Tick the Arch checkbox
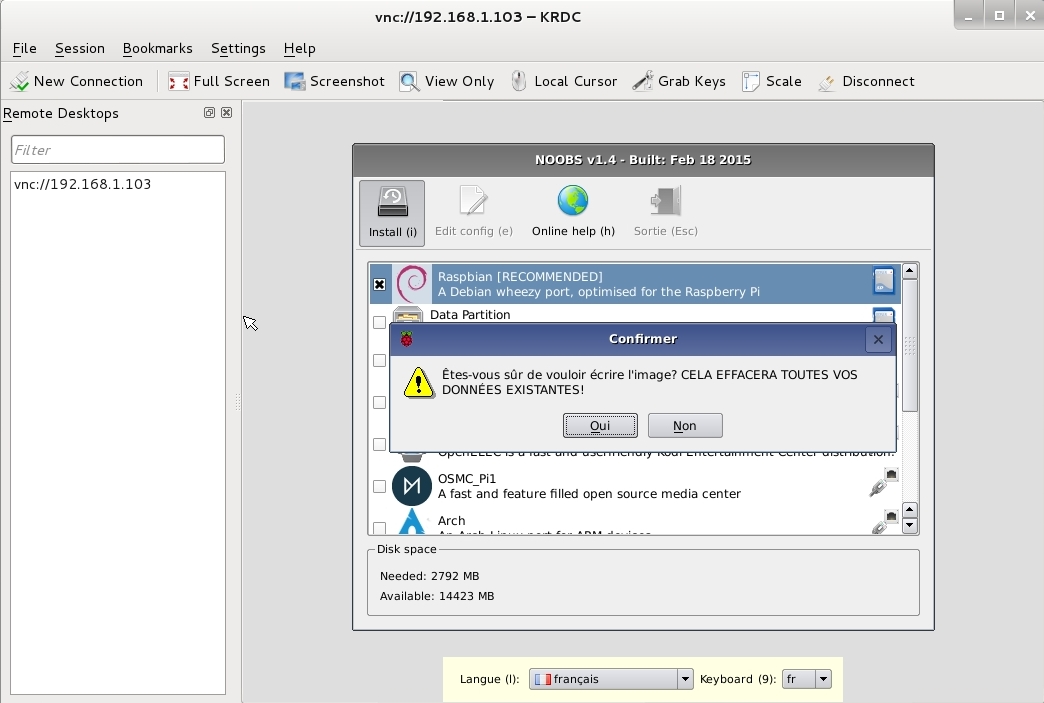 tap(380, 528)
